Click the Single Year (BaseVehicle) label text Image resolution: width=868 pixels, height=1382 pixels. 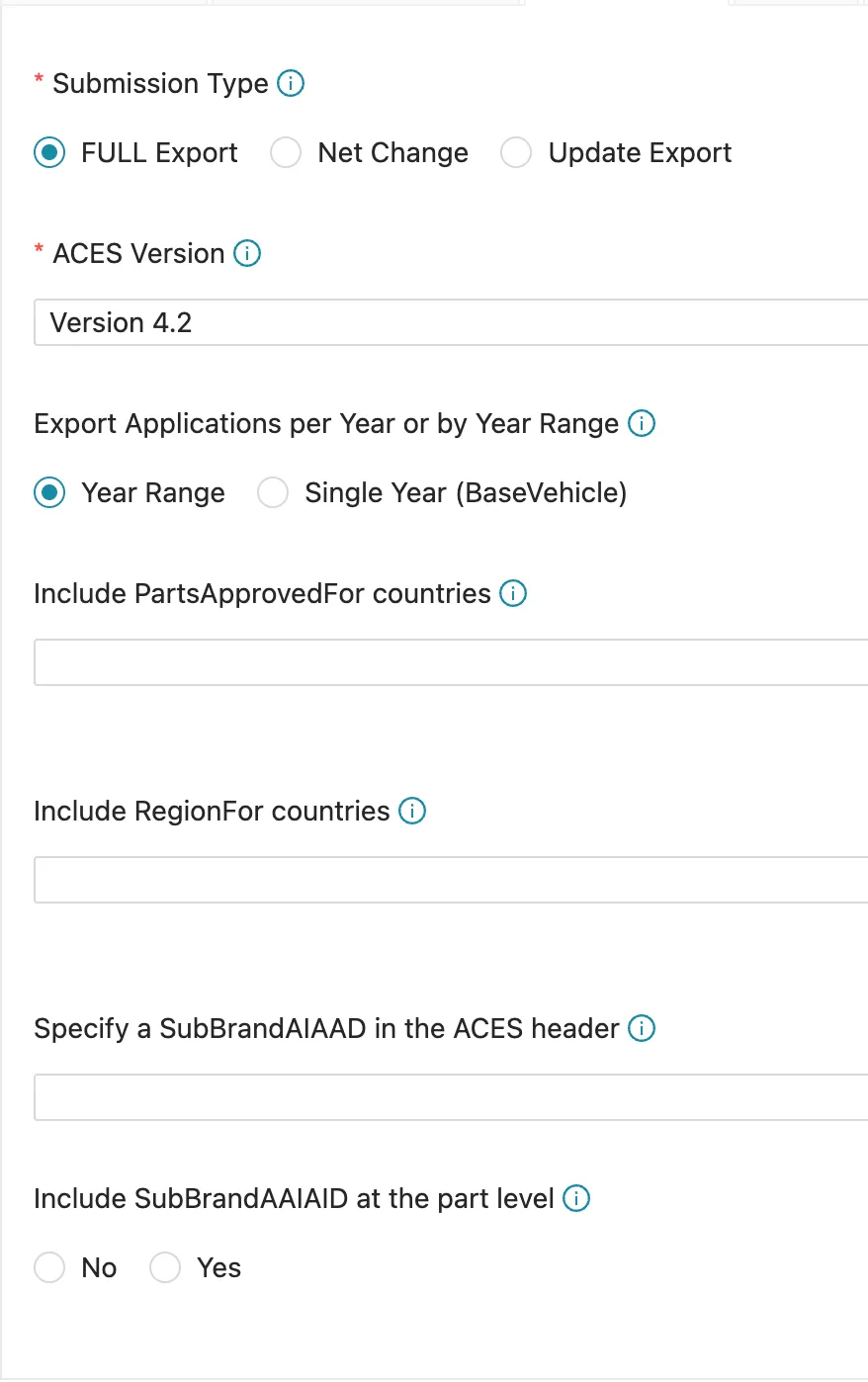click(x=466, y=493)
